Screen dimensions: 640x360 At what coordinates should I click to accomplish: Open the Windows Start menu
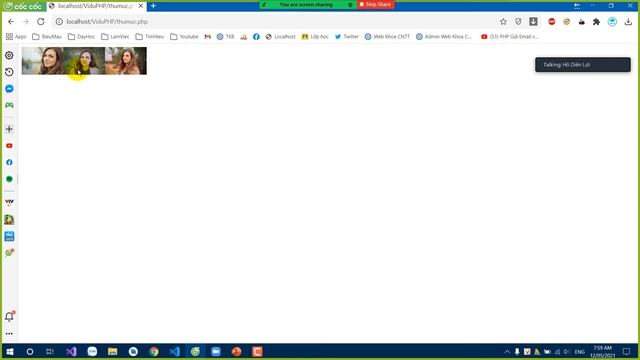10,351
